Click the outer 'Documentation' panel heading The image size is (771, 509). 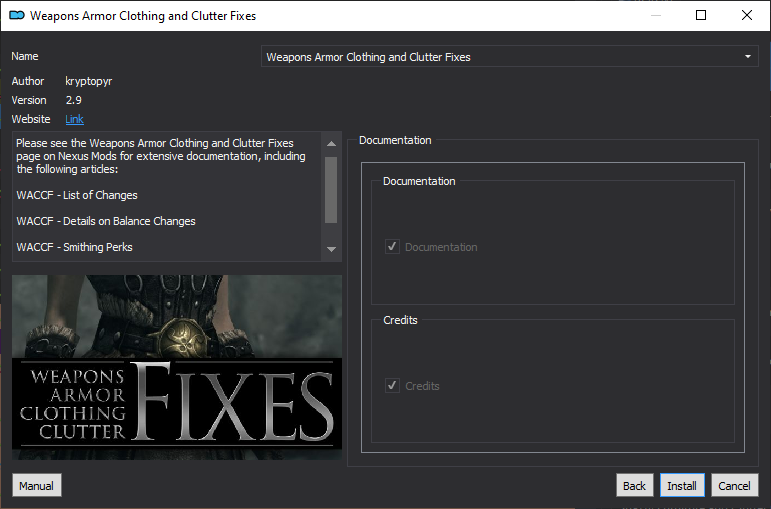pyautogui.click(x=395, y=140)
